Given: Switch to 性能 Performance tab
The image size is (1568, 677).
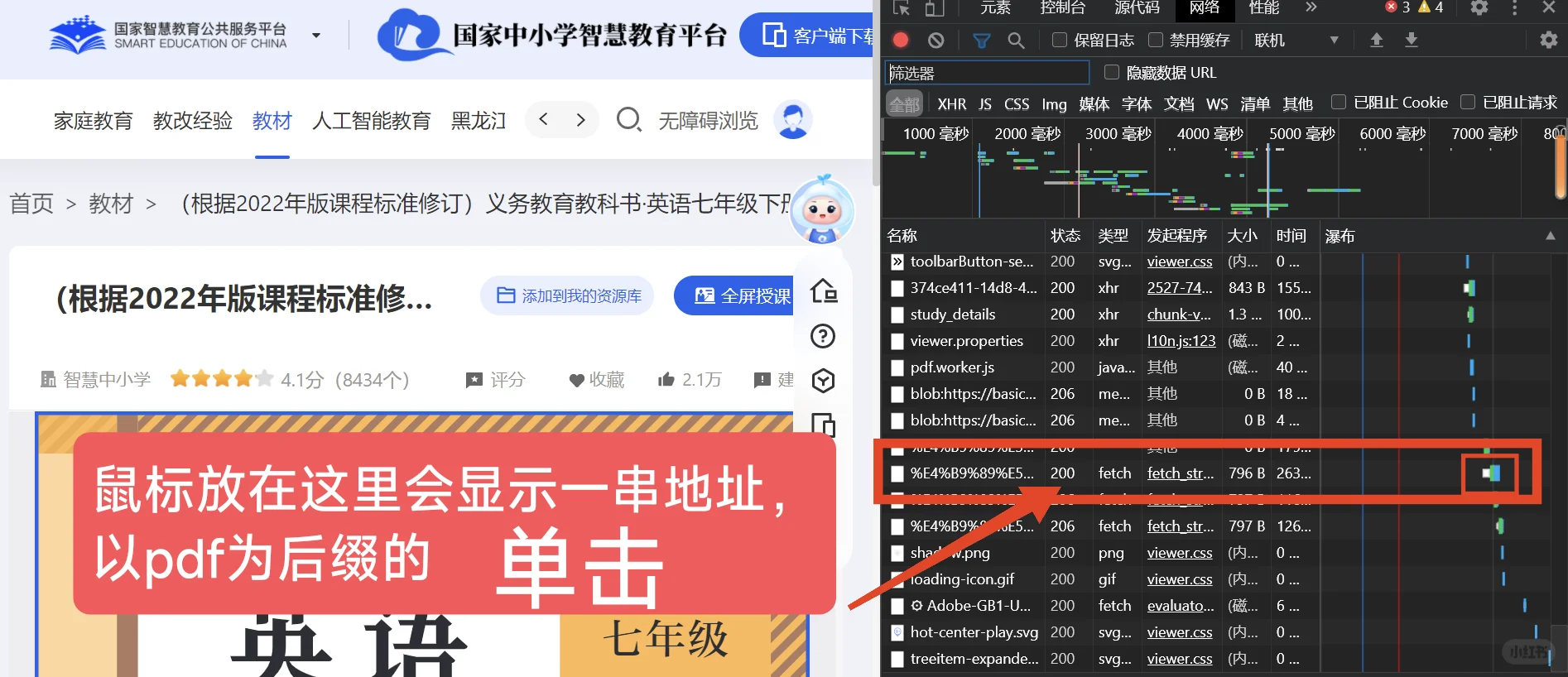Looking at the screenshot, I should click(1263, 7).
